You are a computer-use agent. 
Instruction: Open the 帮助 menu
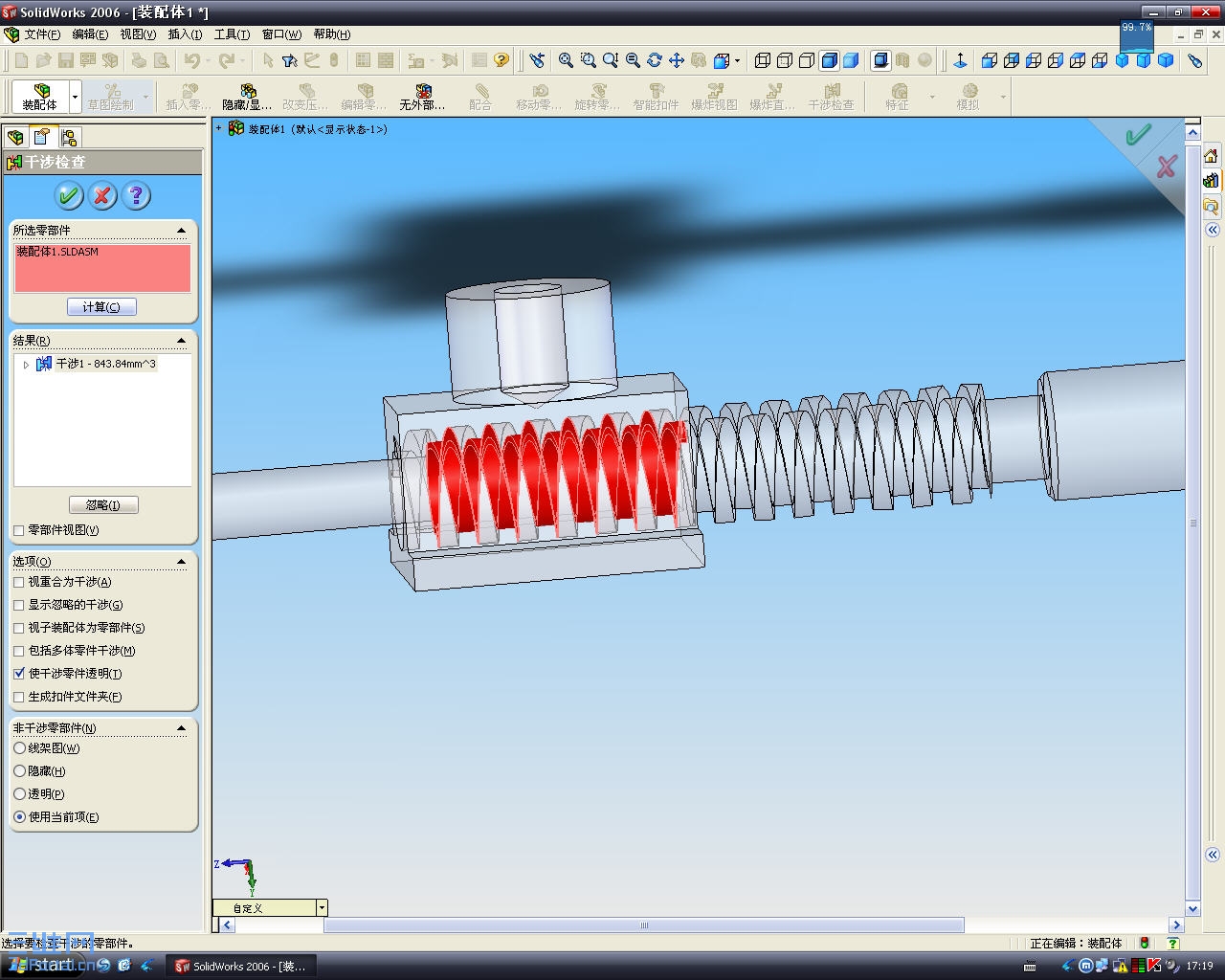331,34
